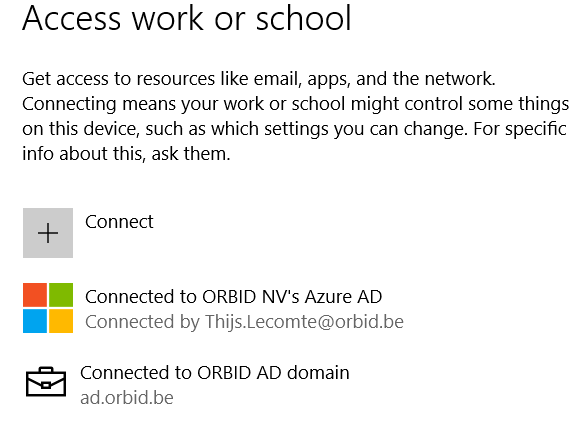Click the word domain in ORBID AD entry
577x429 pixels.
coord(318,373)
